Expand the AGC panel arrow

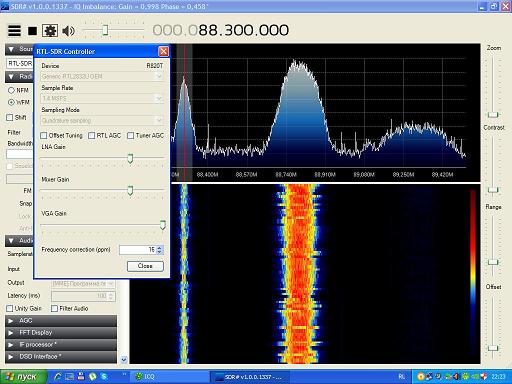[11, 321]
